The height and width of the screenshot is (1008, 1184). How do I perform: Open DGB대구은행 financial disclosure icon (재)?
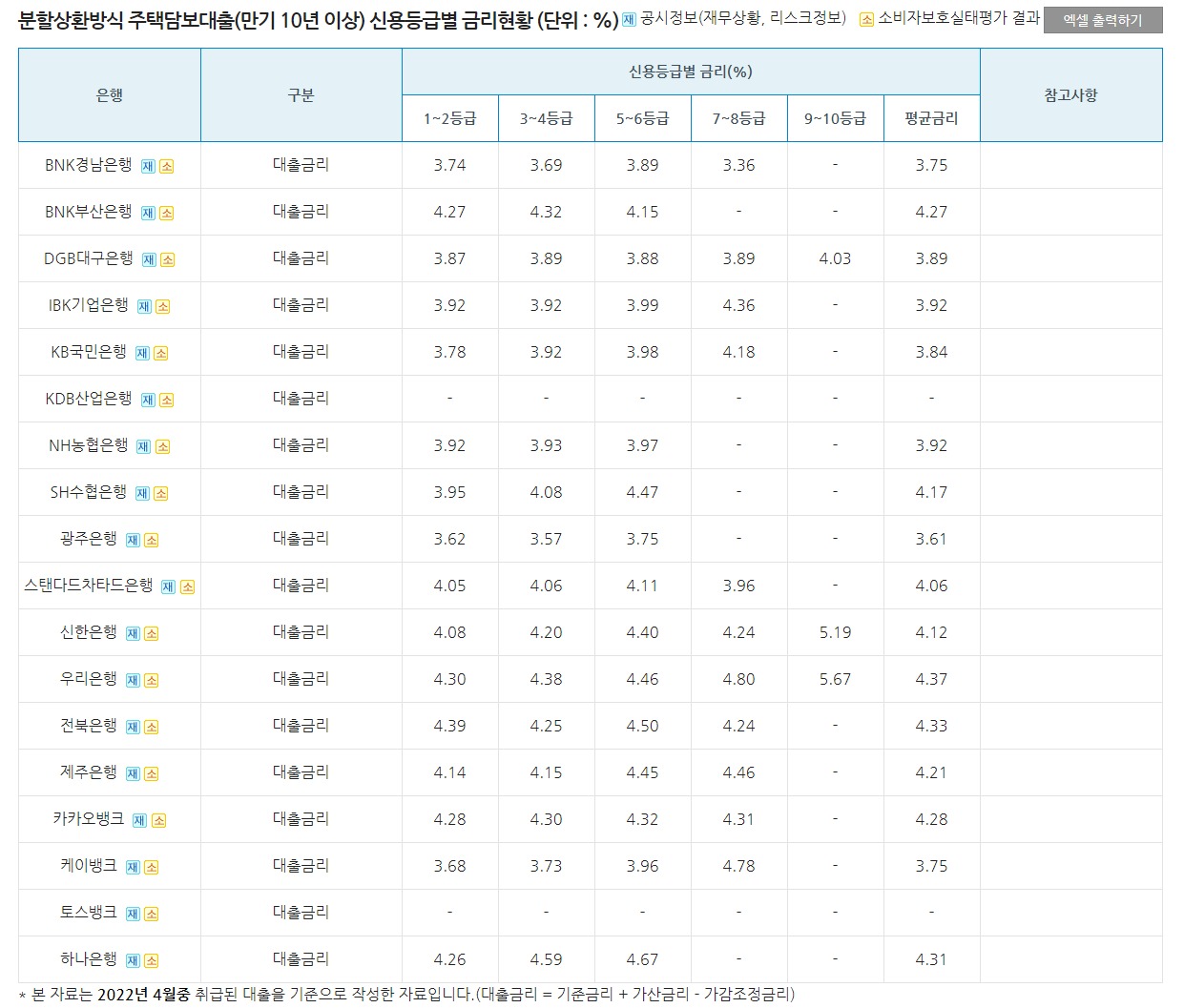point(149,259)
